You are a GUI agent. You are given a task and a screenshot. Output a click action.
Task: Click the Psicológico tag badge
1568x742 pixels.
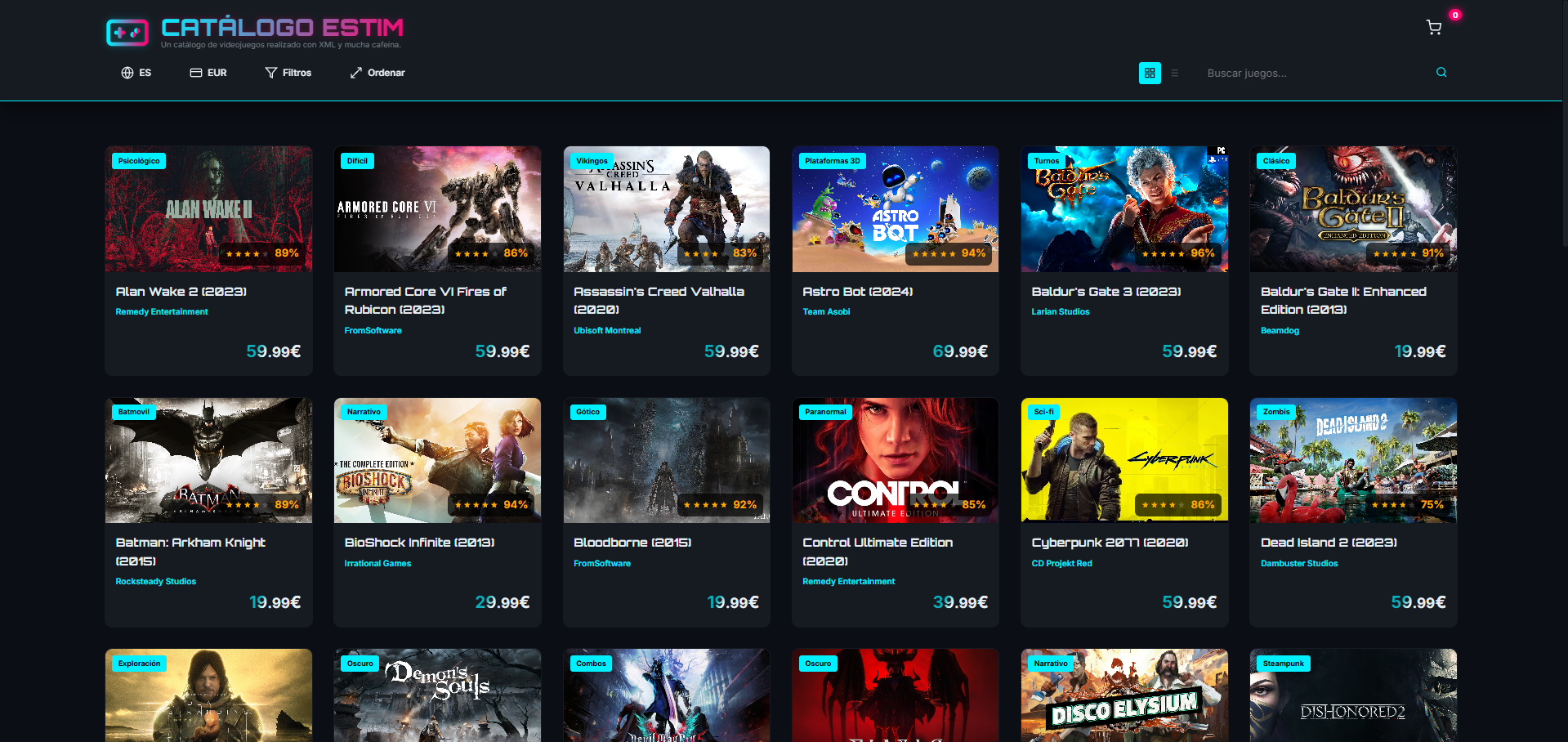139,161
